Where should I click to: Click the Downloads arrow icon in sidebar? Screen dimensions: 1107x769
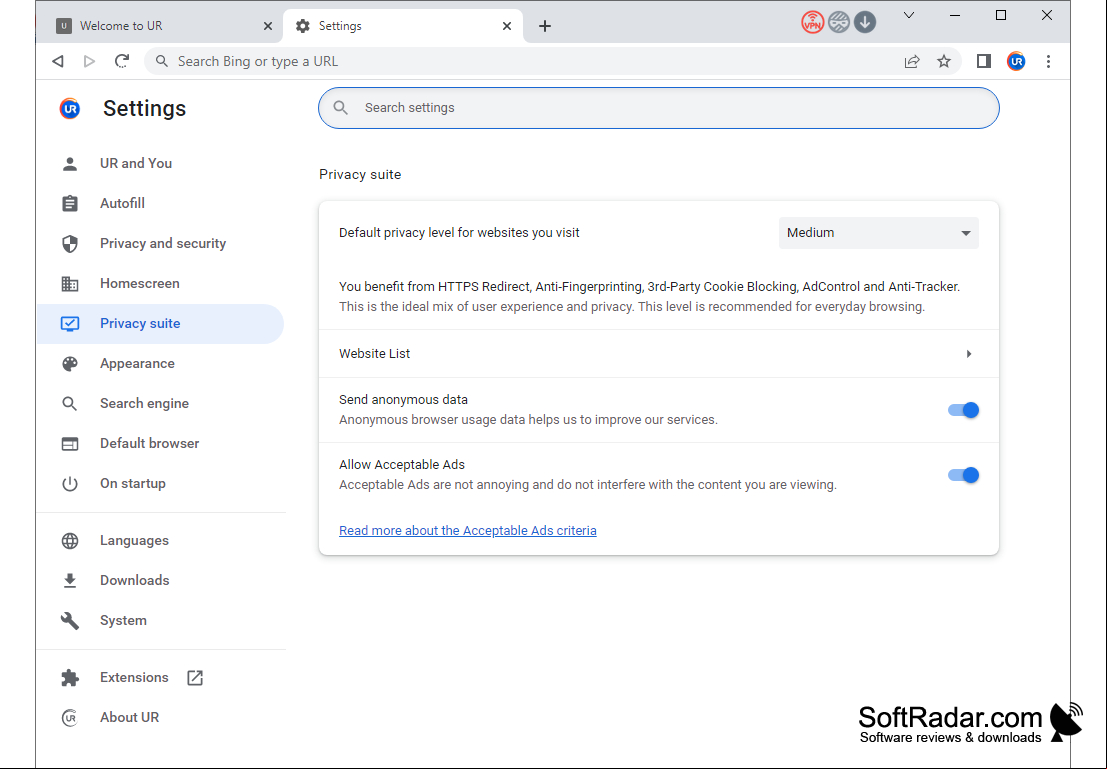[x=70, y=580]
